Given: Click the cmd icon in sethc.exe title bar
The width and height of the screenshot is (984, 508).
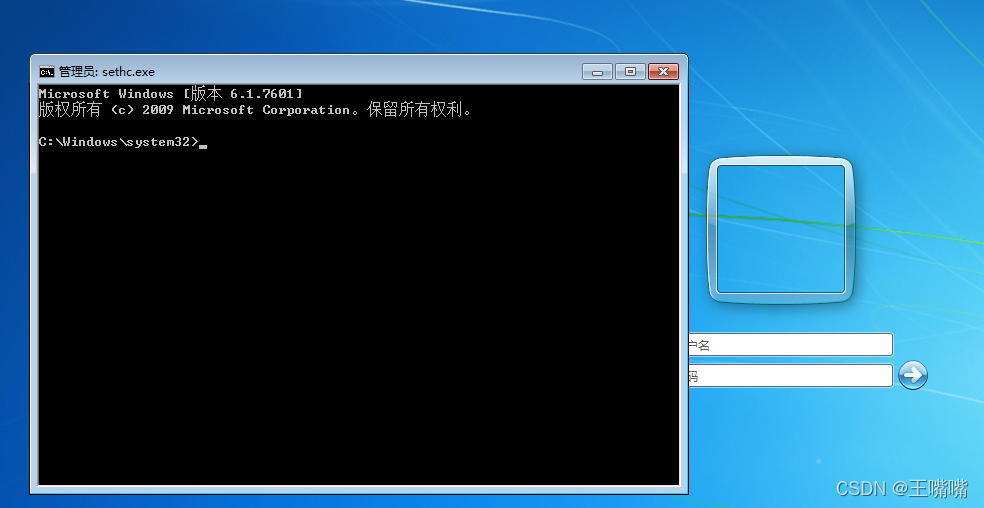Looking at the screenshot, I should (x=46, y=72).
